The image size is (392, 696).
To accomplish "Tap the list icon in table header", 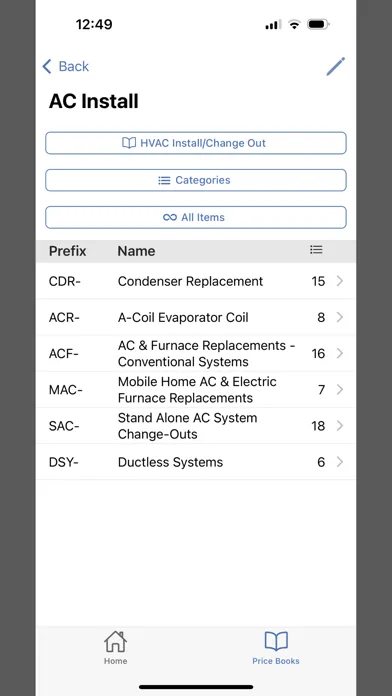I will (x=316, y=250).
